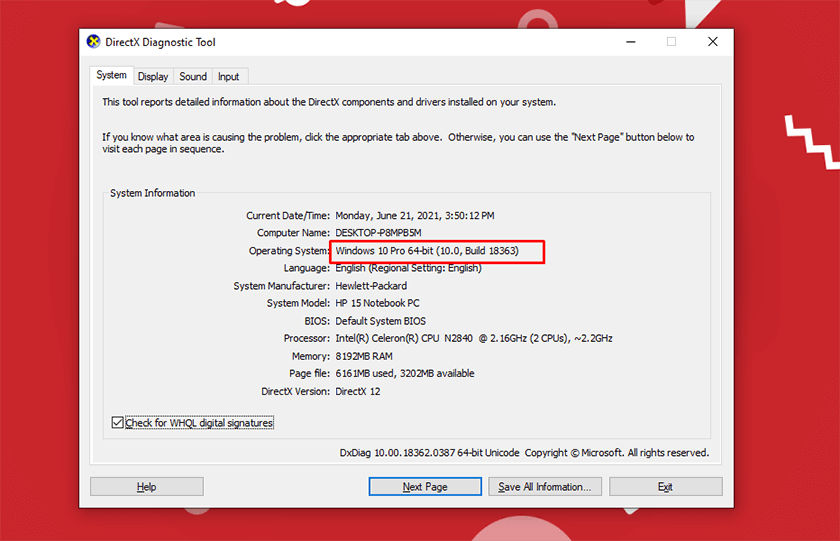
Task: Click the Processor label
Action: (x=306, y=338)
